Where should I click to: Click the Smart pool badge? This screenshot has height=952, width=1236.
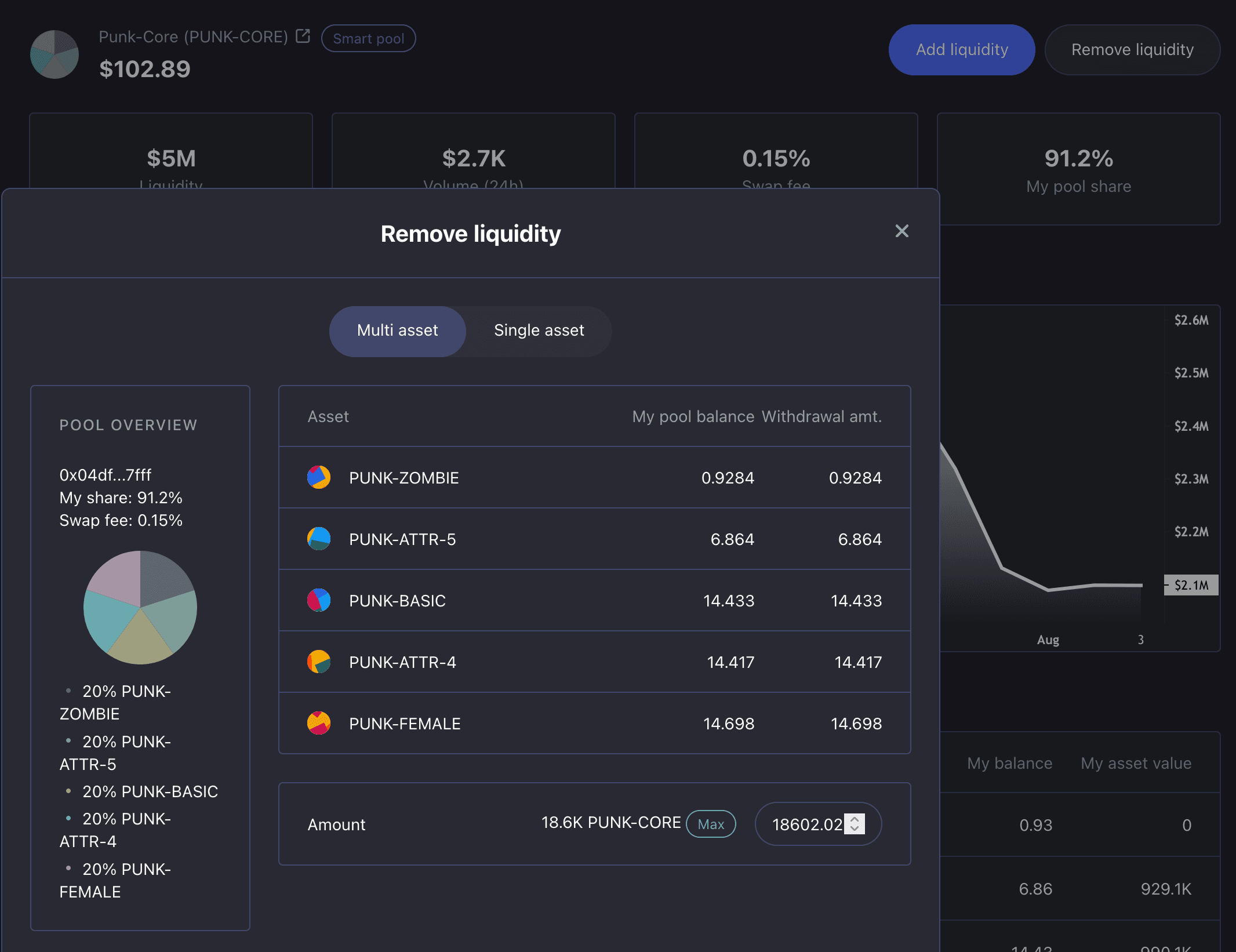pyautogui.click(x=369, y=38)
